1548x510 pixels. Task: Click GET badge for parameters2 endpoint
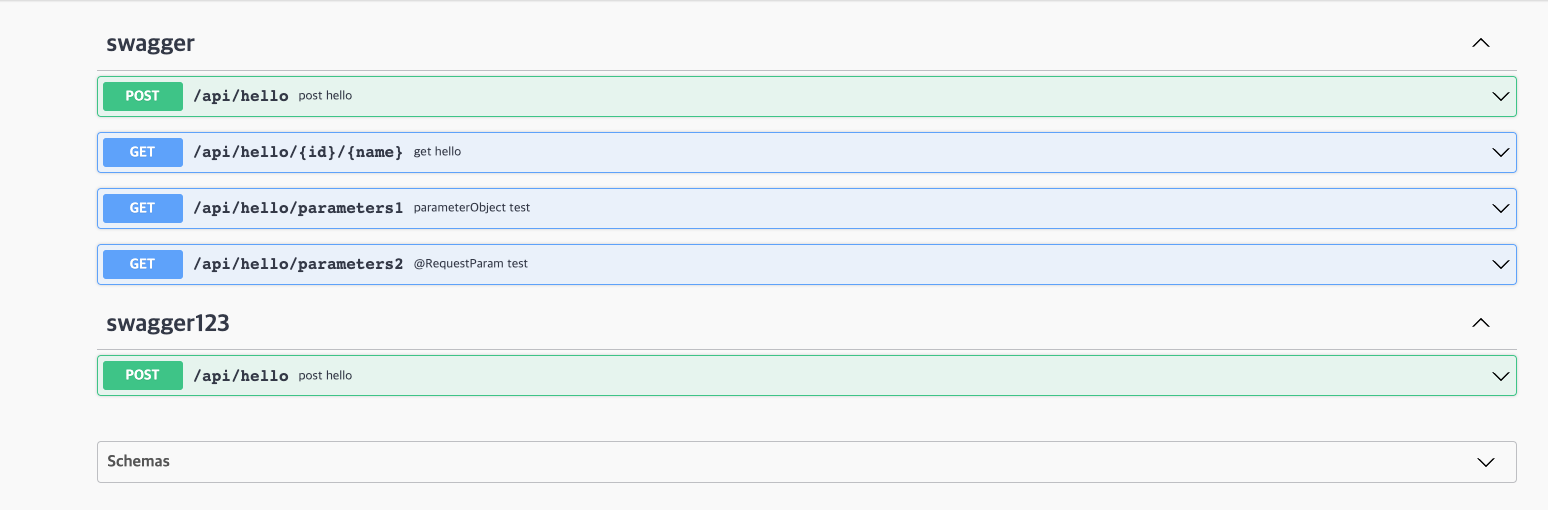[143, 264]
